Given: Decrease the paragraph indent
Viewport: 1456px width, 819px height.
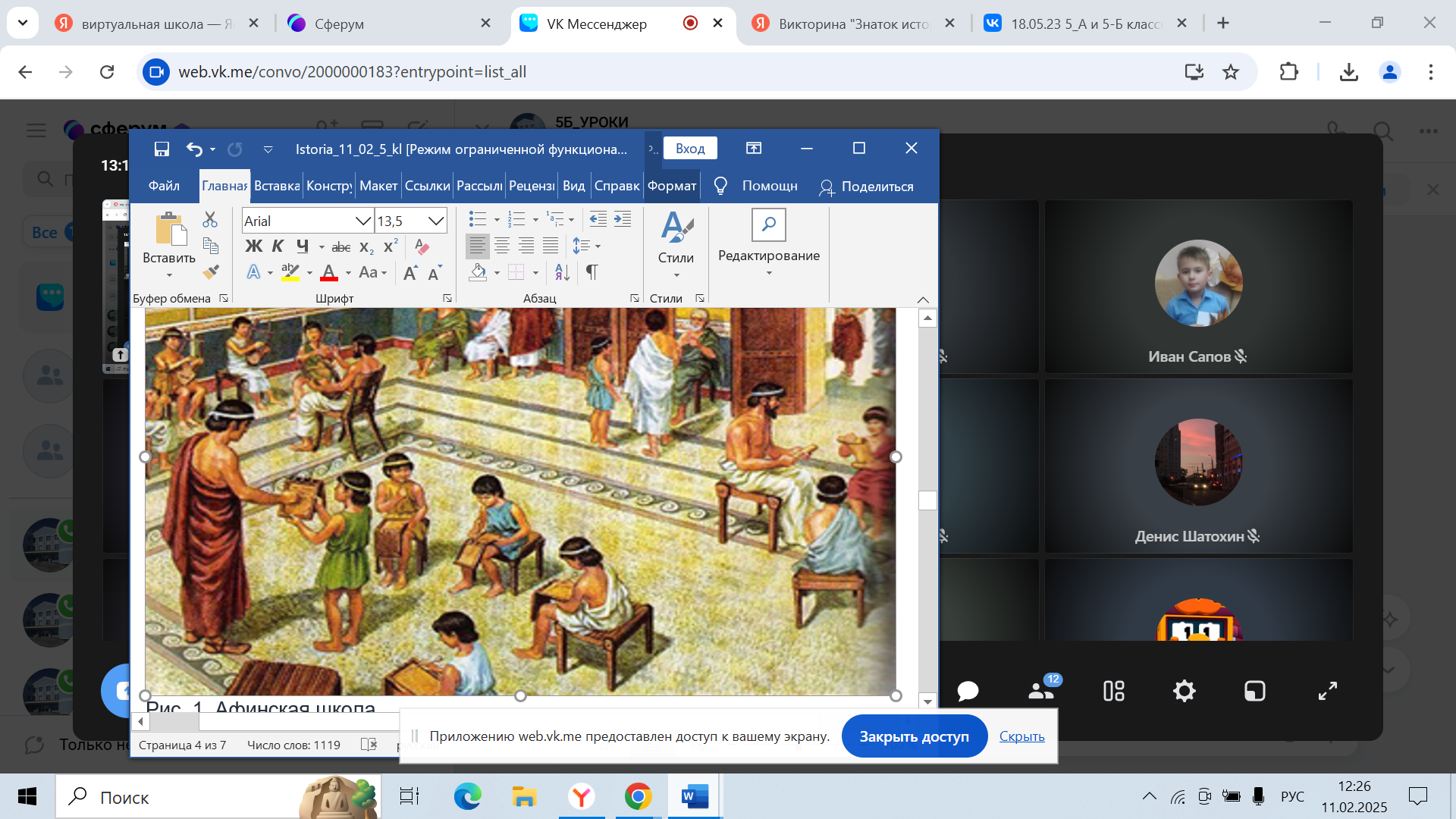Looking at the screenshot, I should click(x=598, y=220).
